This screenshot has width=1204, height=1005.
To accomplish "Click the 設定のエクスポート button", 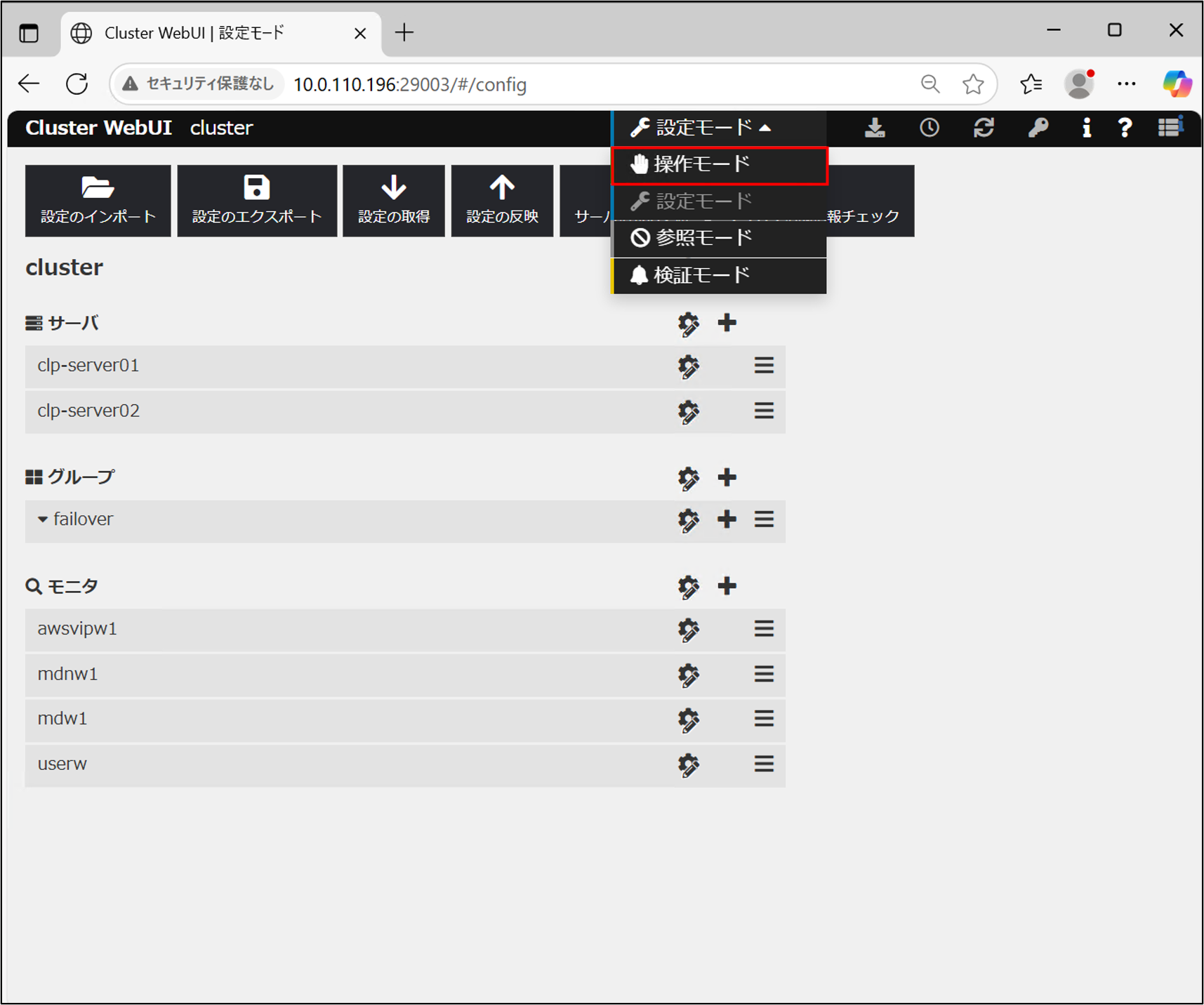I will [x=257, y=201].
